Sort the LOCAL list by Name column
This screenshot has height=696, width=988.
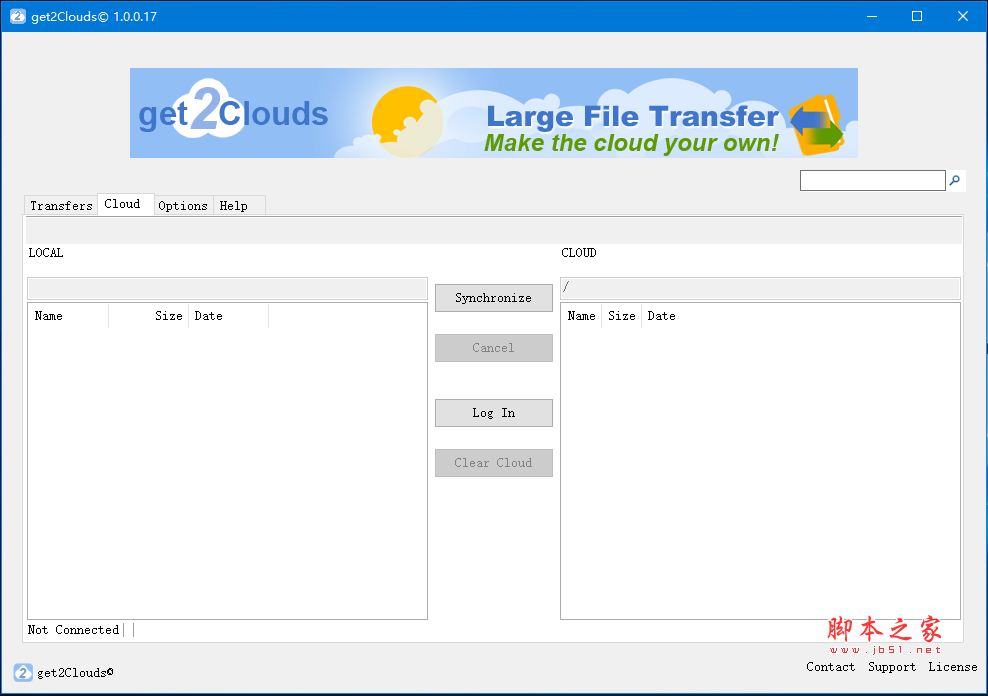coord(68,316)
